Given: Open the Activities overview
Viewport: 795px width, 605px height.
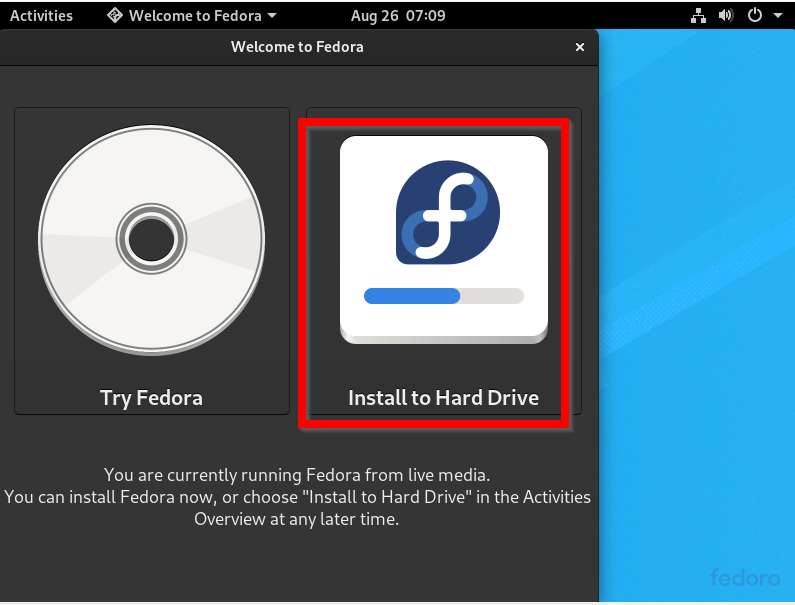Looking at the screenshot, I should (41, 16).
